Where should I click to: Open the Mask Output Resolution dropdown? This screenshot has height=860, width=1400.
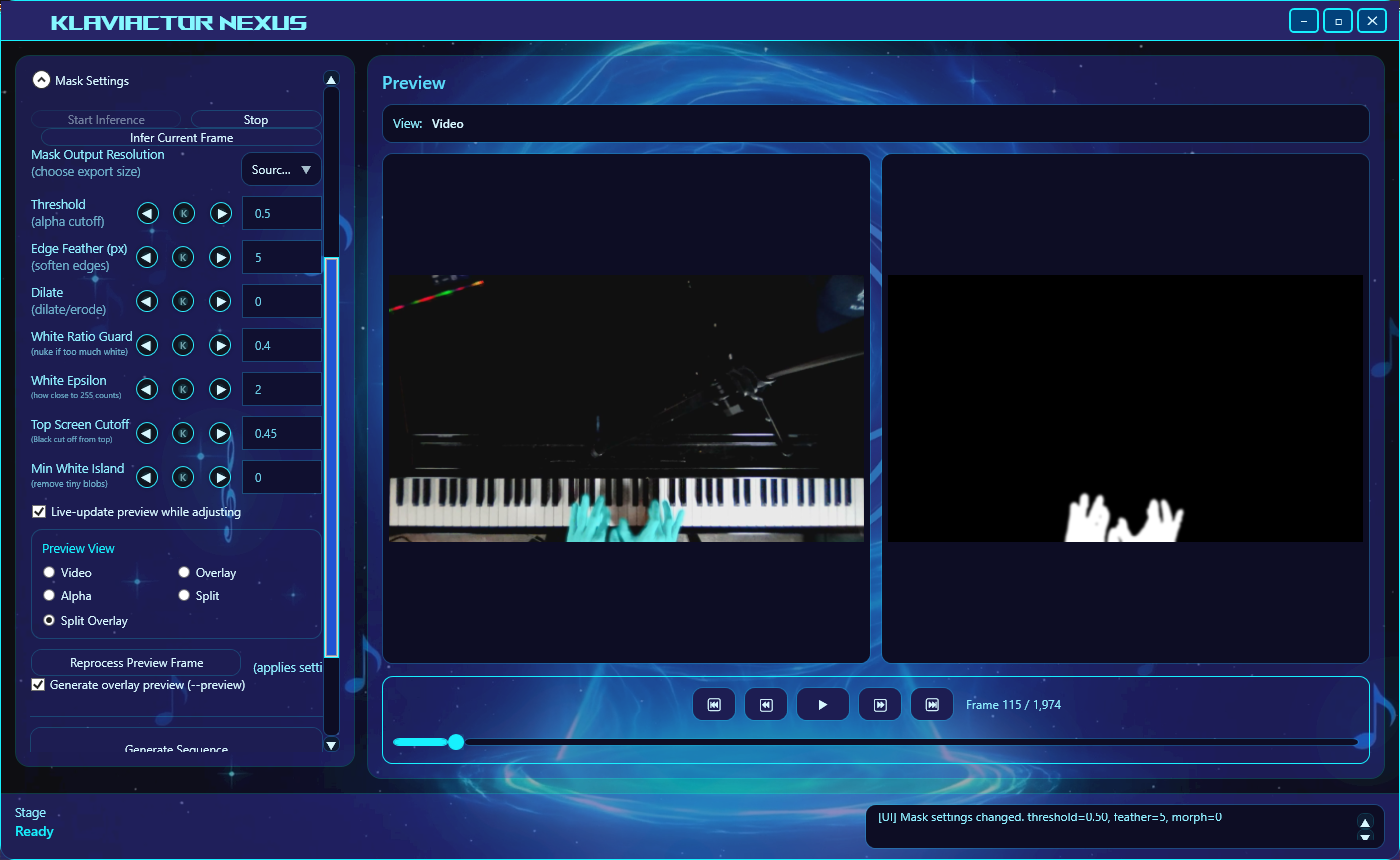281,169
